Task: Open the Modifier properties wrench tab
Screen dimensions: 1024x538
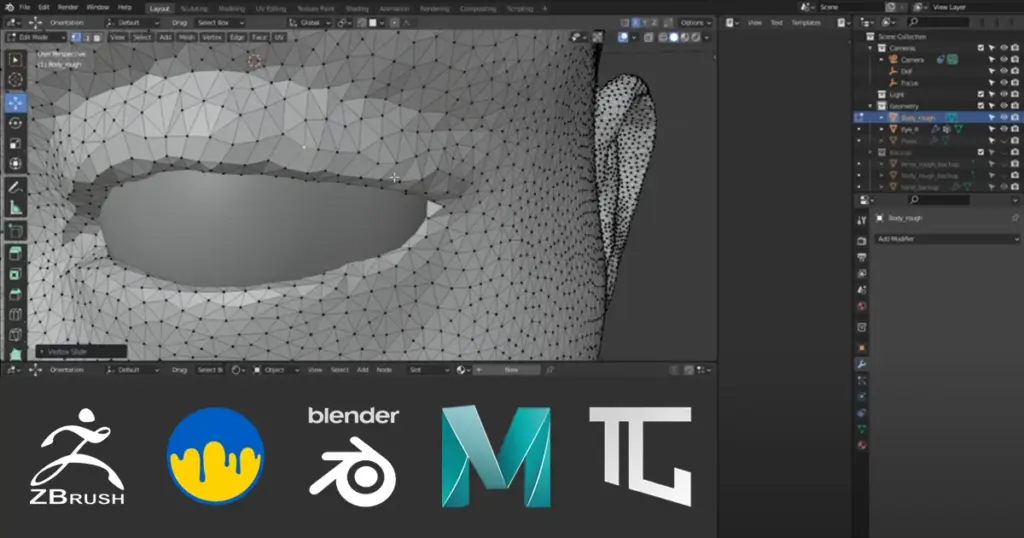Action: tap(861, 364)
